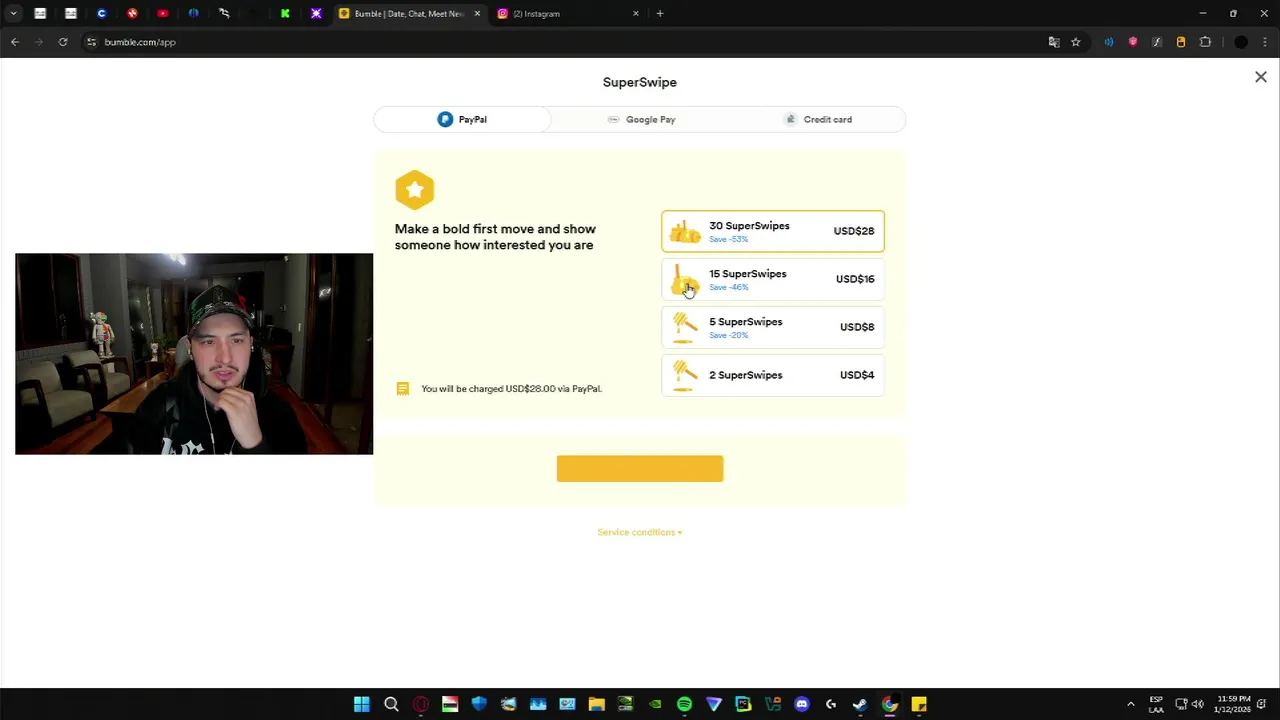Switch to the pinned purple star tab
This screenshot has width=1280, height=720.
[x=316, y=14]
